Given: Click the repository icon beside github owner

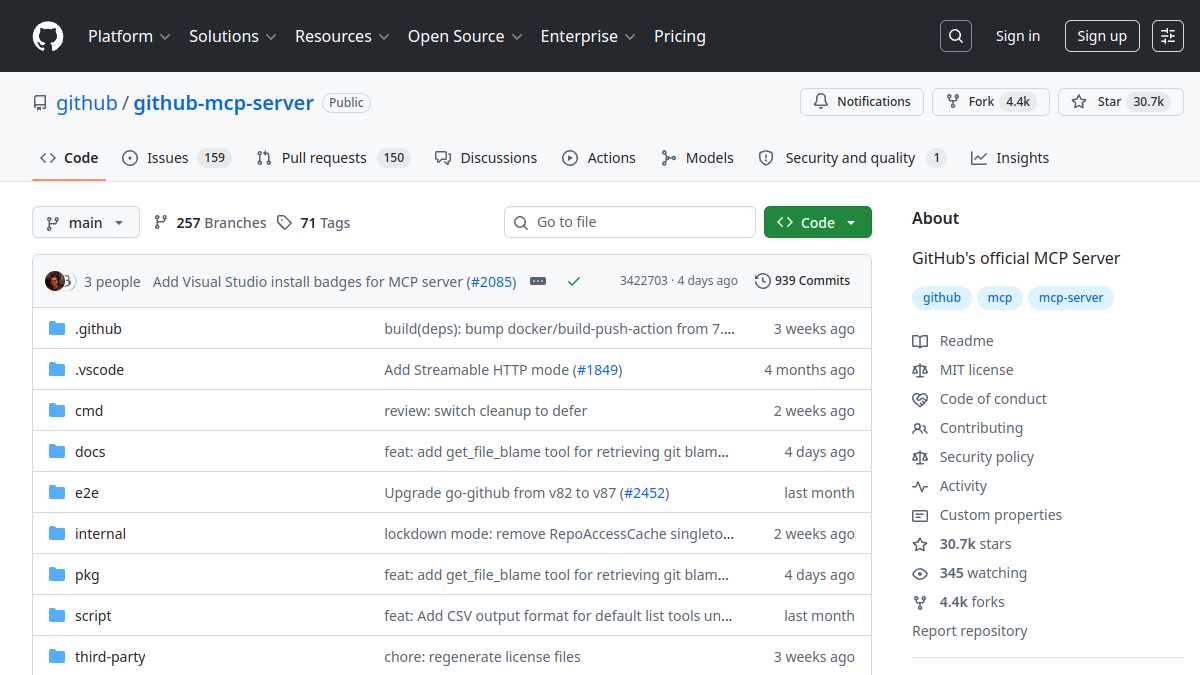Looking at the screenshot, I should [40, 103].
